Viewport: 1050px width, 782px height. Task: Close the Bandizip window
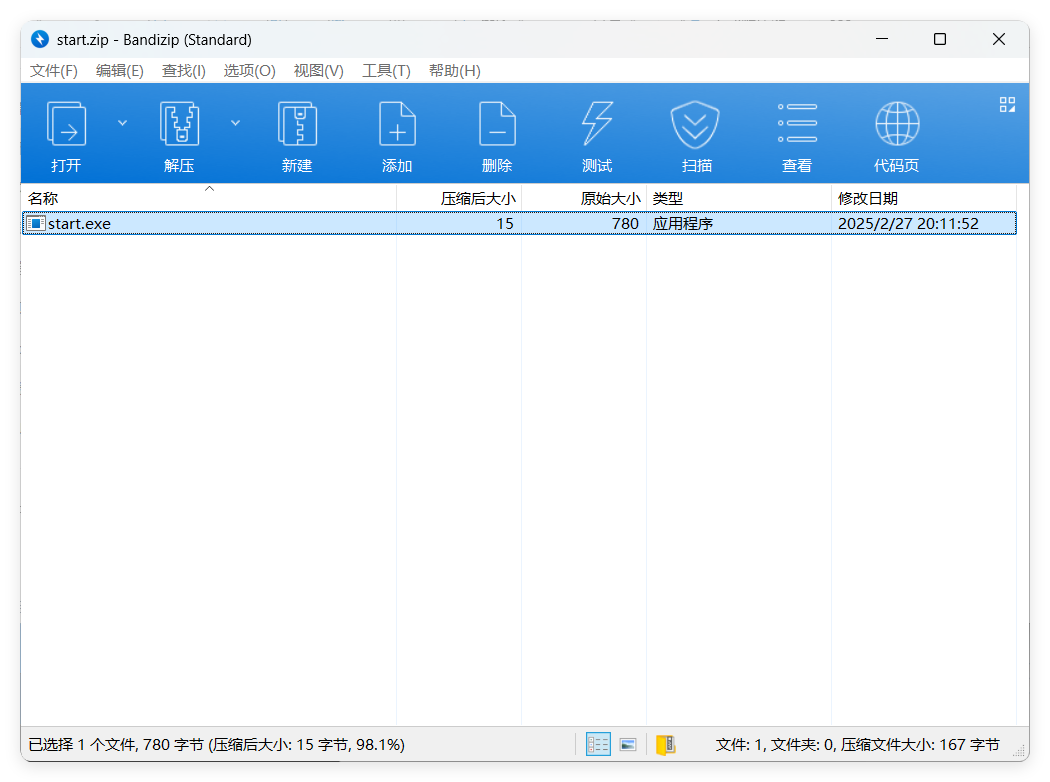[998, 40]
